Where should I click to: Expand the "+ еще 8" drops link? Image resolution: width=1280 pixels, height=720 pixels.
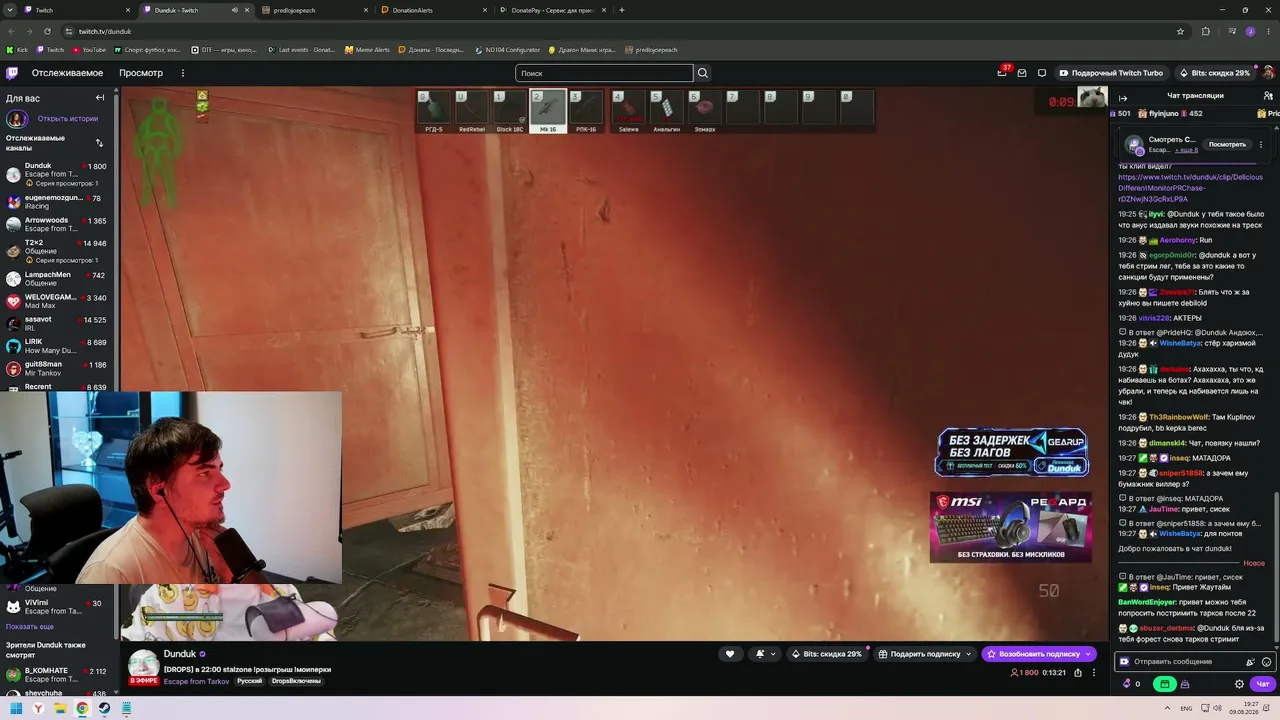point(1187,150)
